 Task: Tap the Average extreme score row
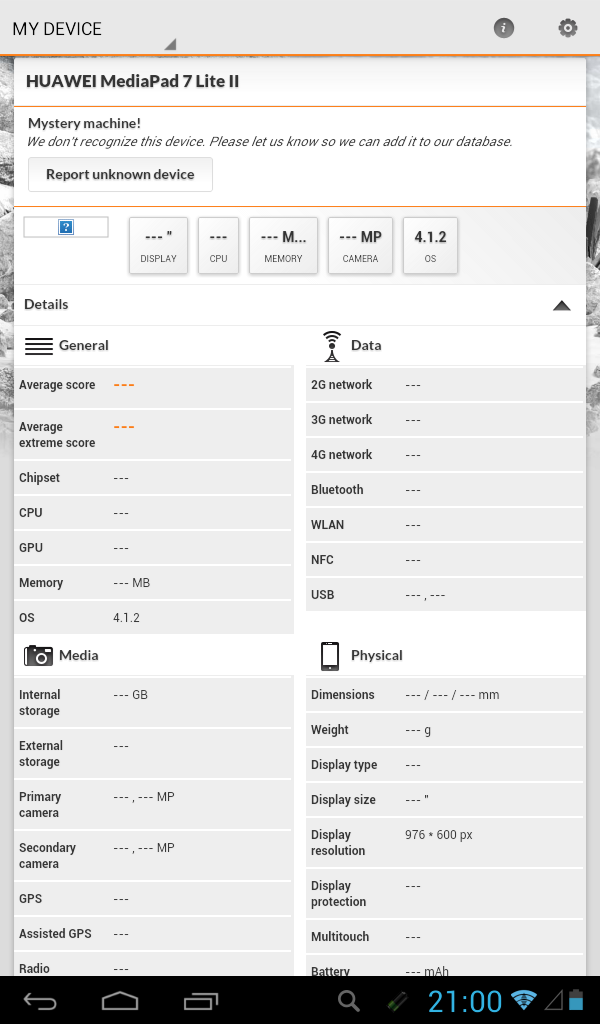tap(153, 435)
